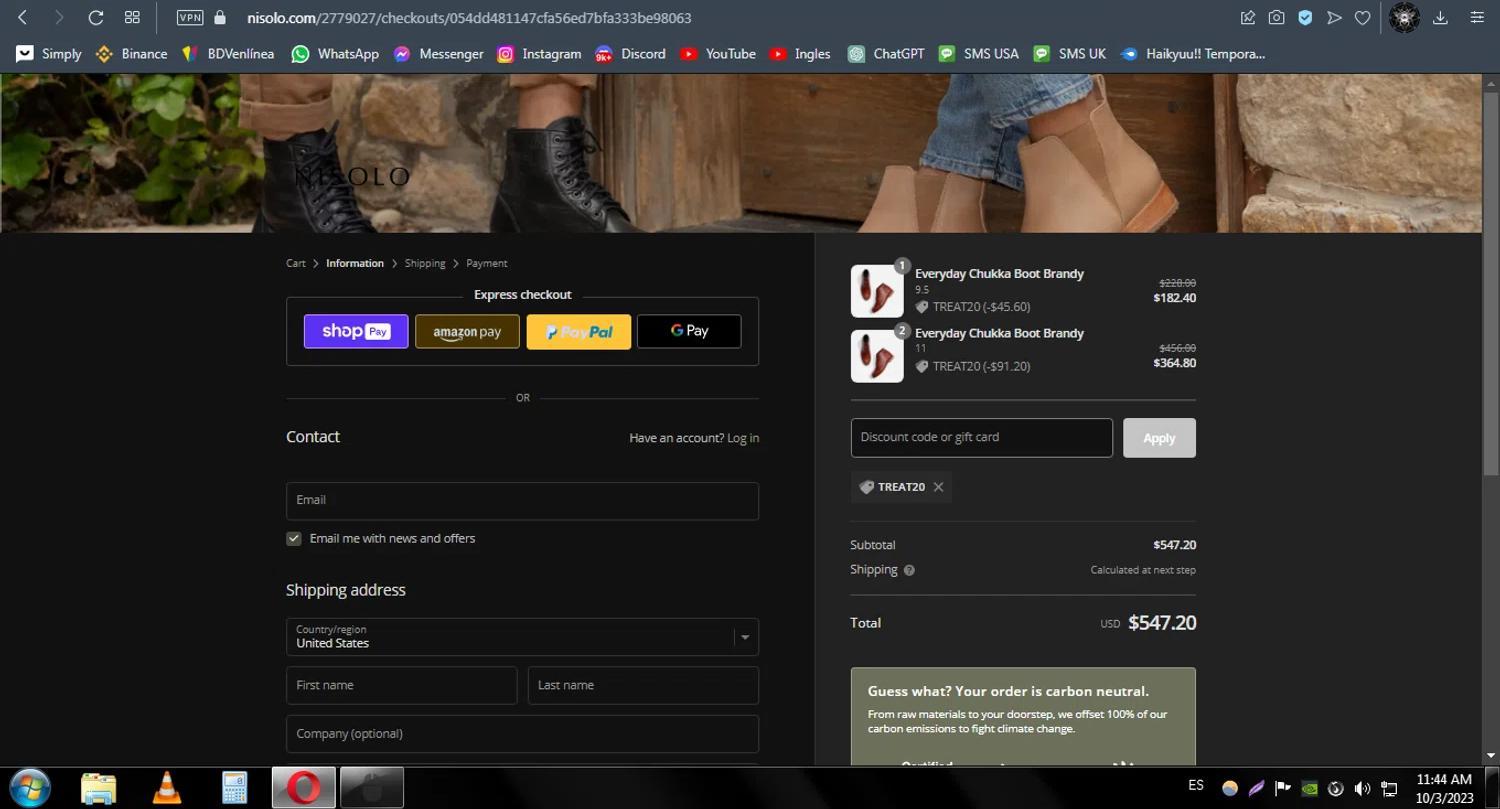The width and height of the screenshot is (1500, 809).
Task: Focus the Company (optional) field
Action: coord(522,734)
